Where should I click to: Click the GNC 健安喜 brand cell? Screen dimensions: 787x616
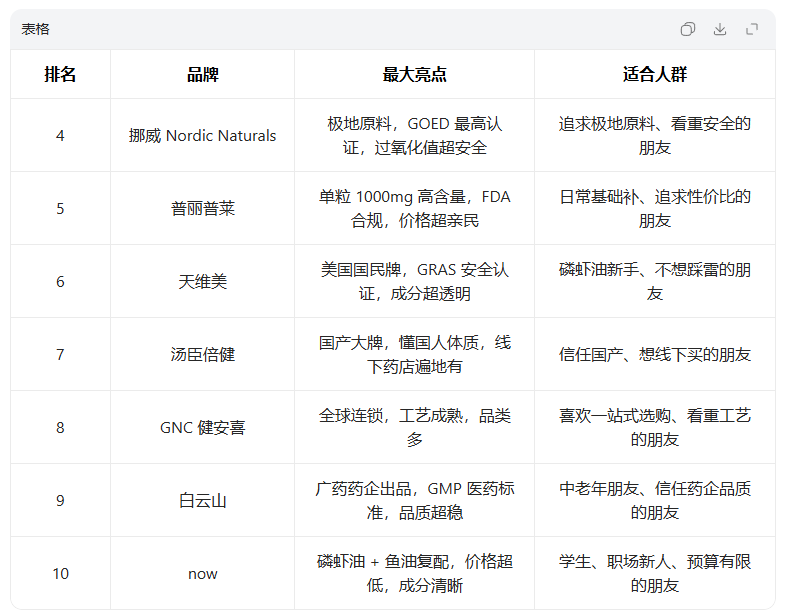[202, 428]
